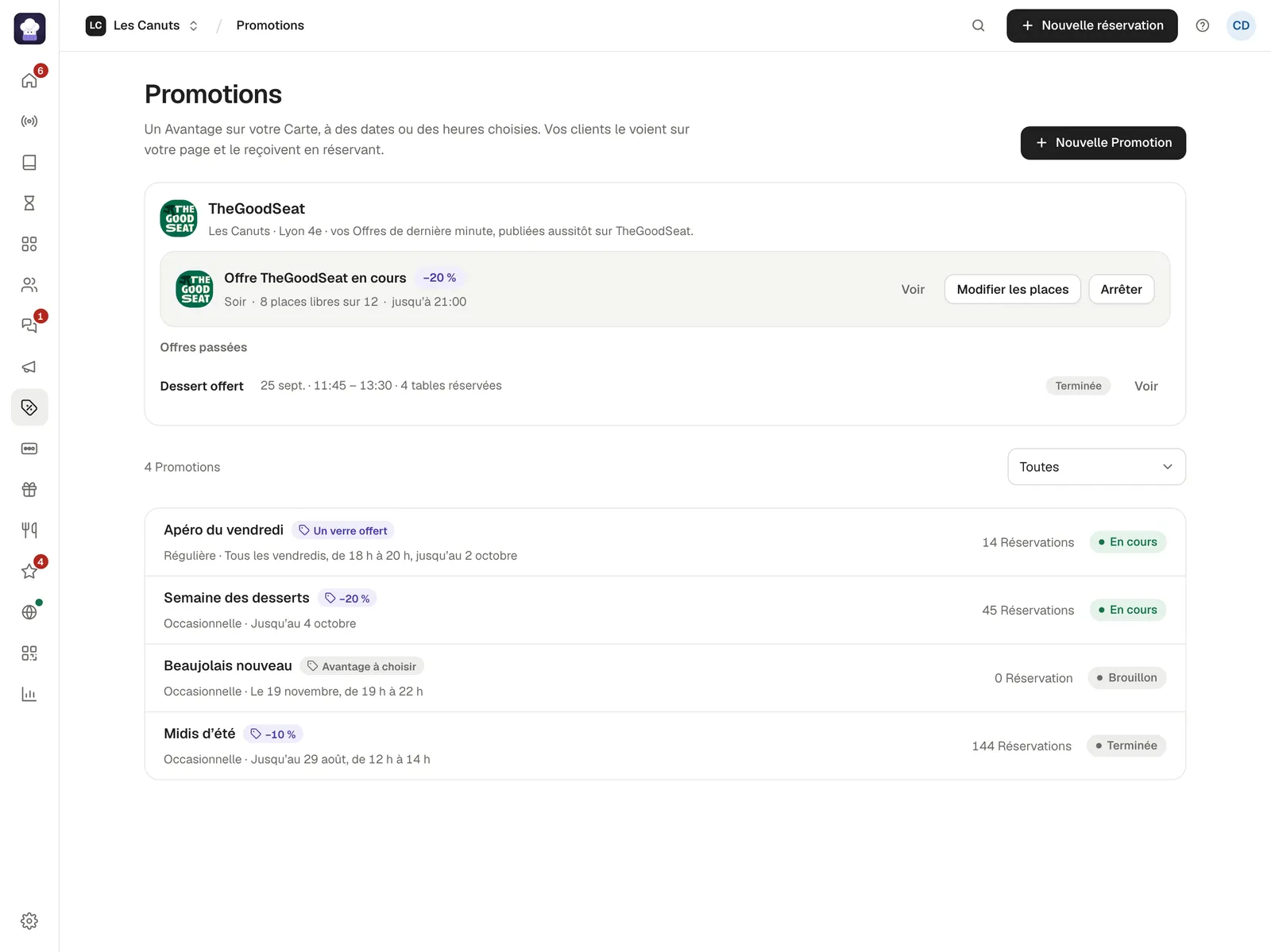
Task: Open the live broadcast sidebar icon
Action: point(29,121)
